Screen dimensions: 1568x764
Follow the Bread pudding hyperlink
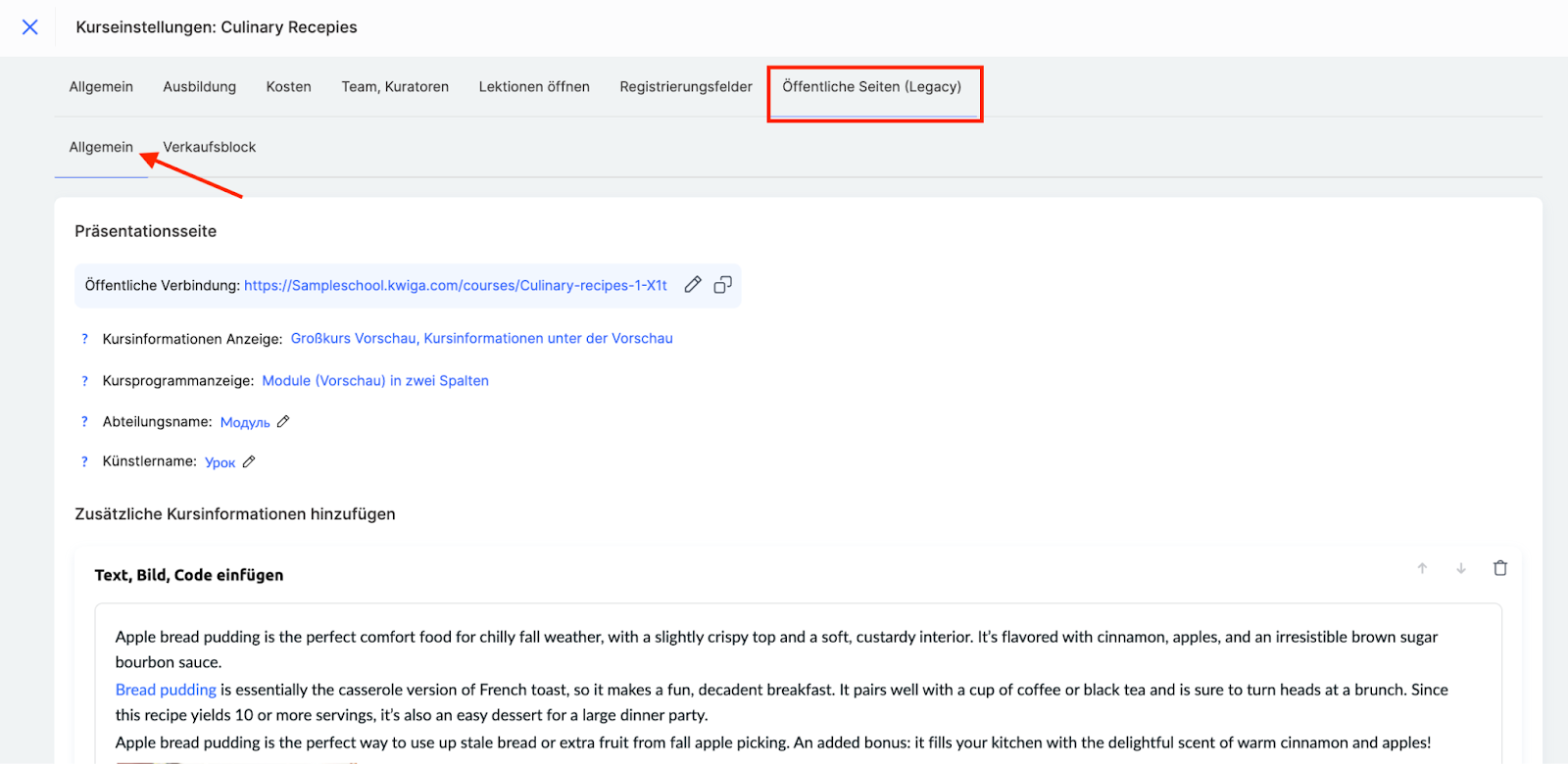(166, 690)
